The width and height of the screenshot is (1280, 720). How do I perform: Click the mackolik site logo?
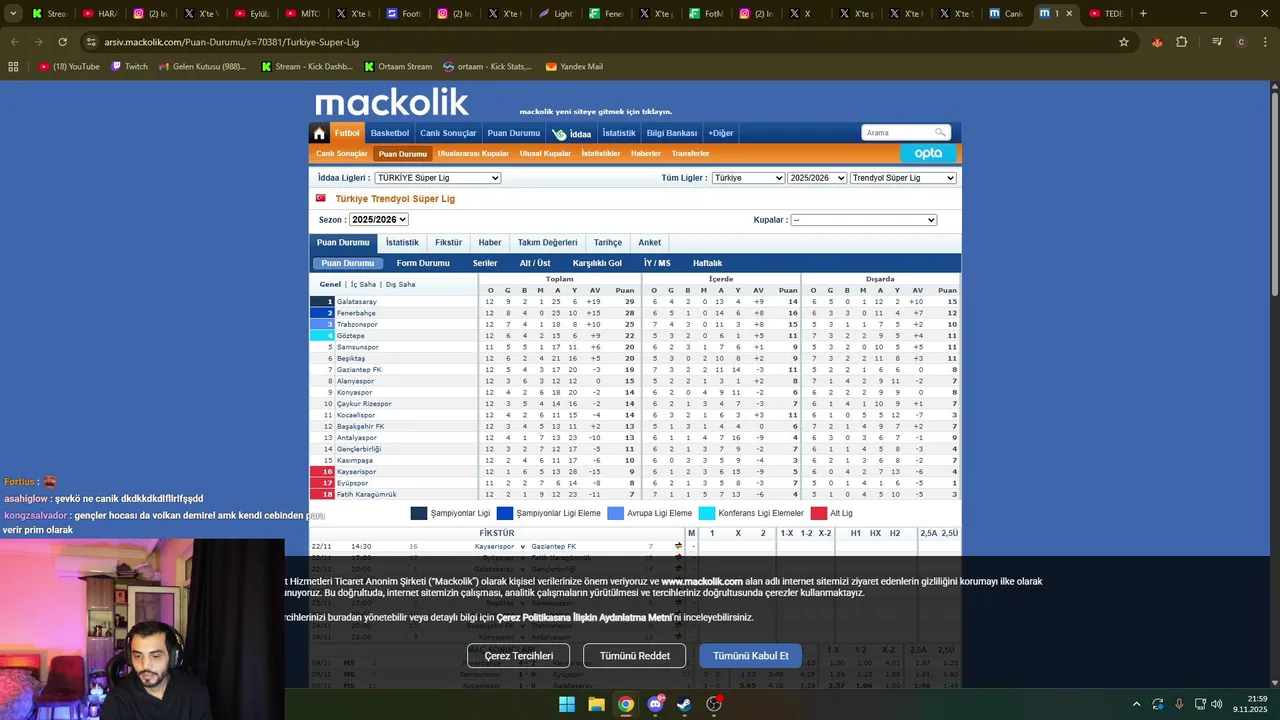[x=392, y=101]
